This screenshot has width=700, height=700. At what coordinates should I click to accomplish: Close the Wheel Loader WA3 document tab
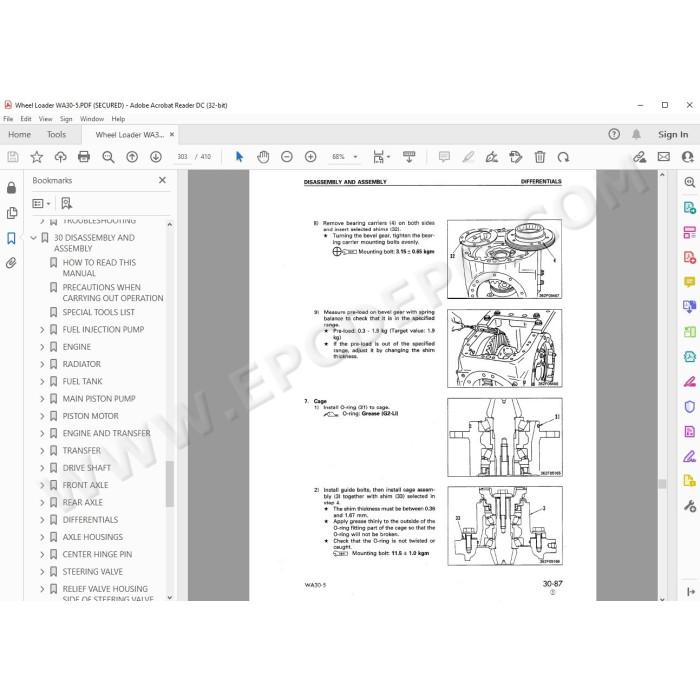(x=172, y=134)
